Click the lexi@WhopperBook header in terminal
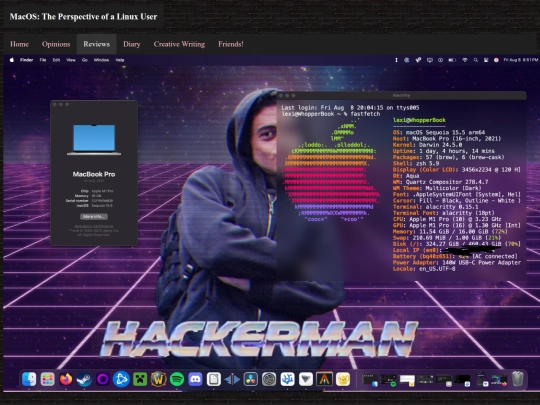 coord(419,120)
